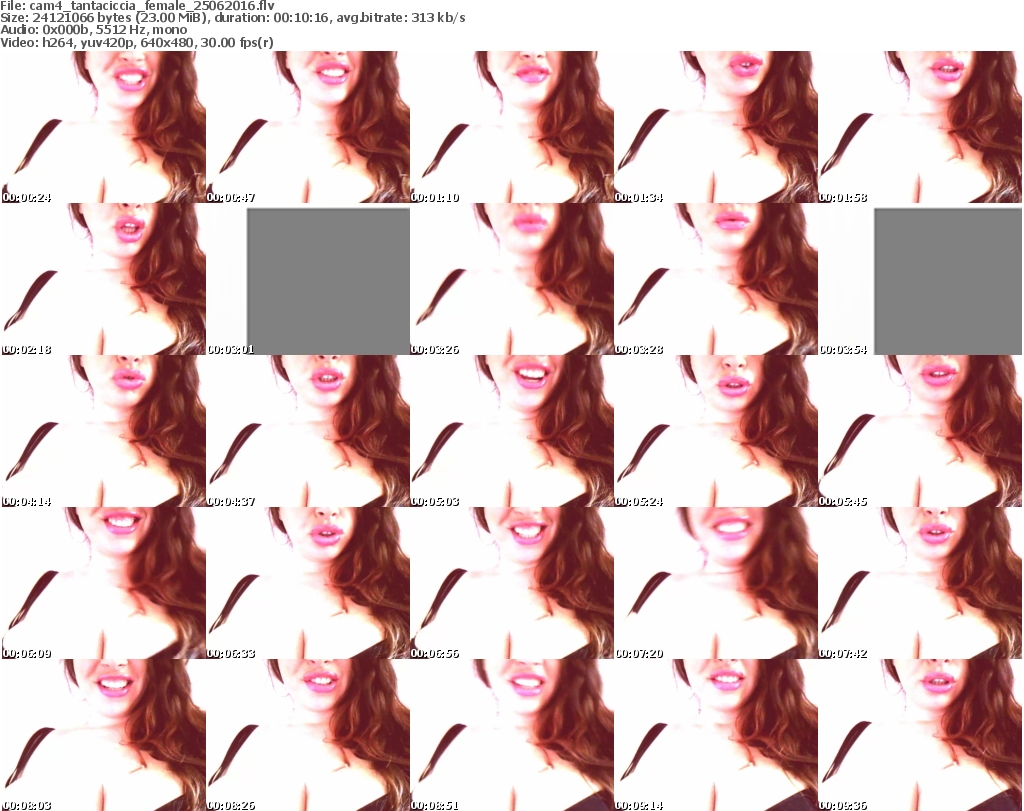Screen dimensions: 1024x811
Task: View the frame stamped 00:09:14
Action: point(716,735)
